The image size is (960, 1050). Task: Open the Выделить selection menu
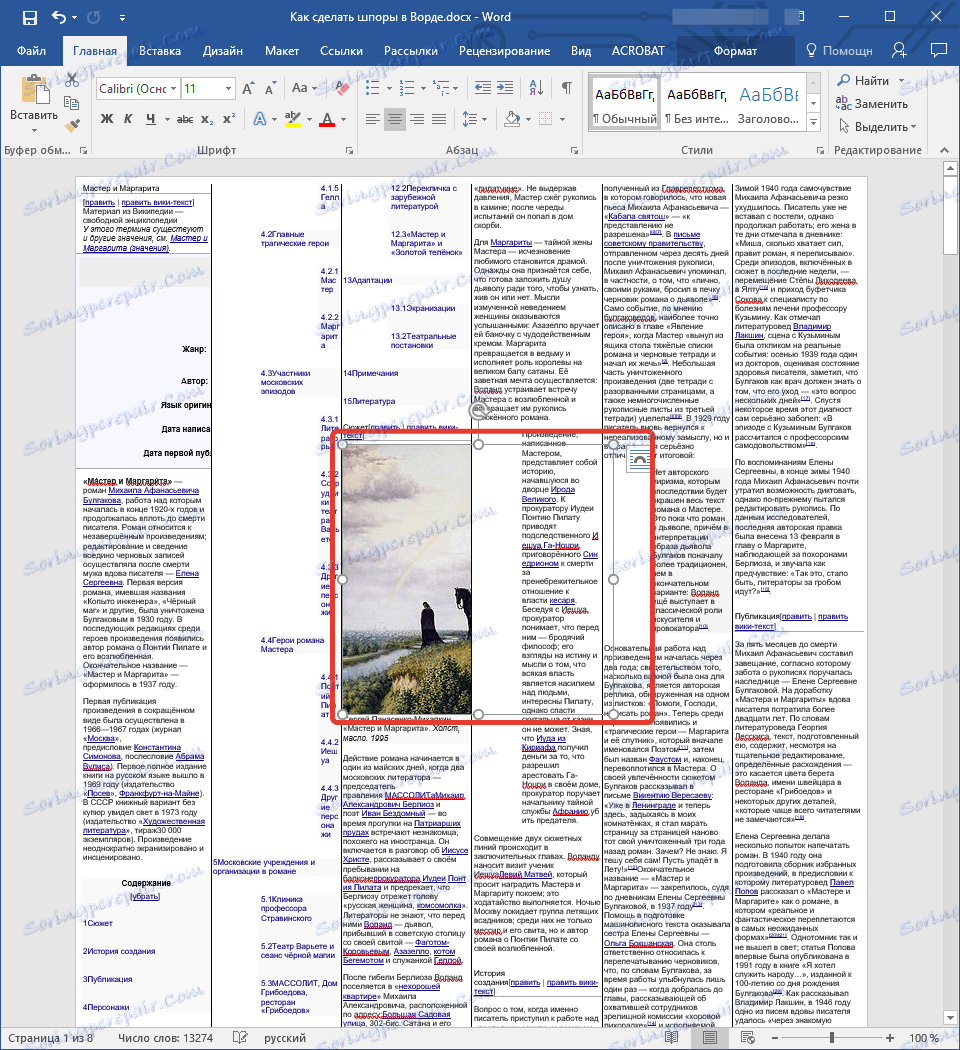[876, 127]
